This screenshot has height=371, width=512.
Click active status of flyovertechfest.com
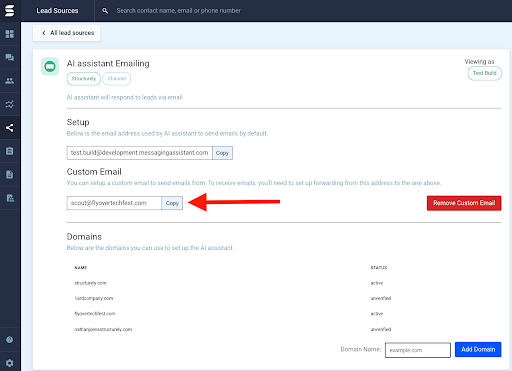(x=377, y=314)
